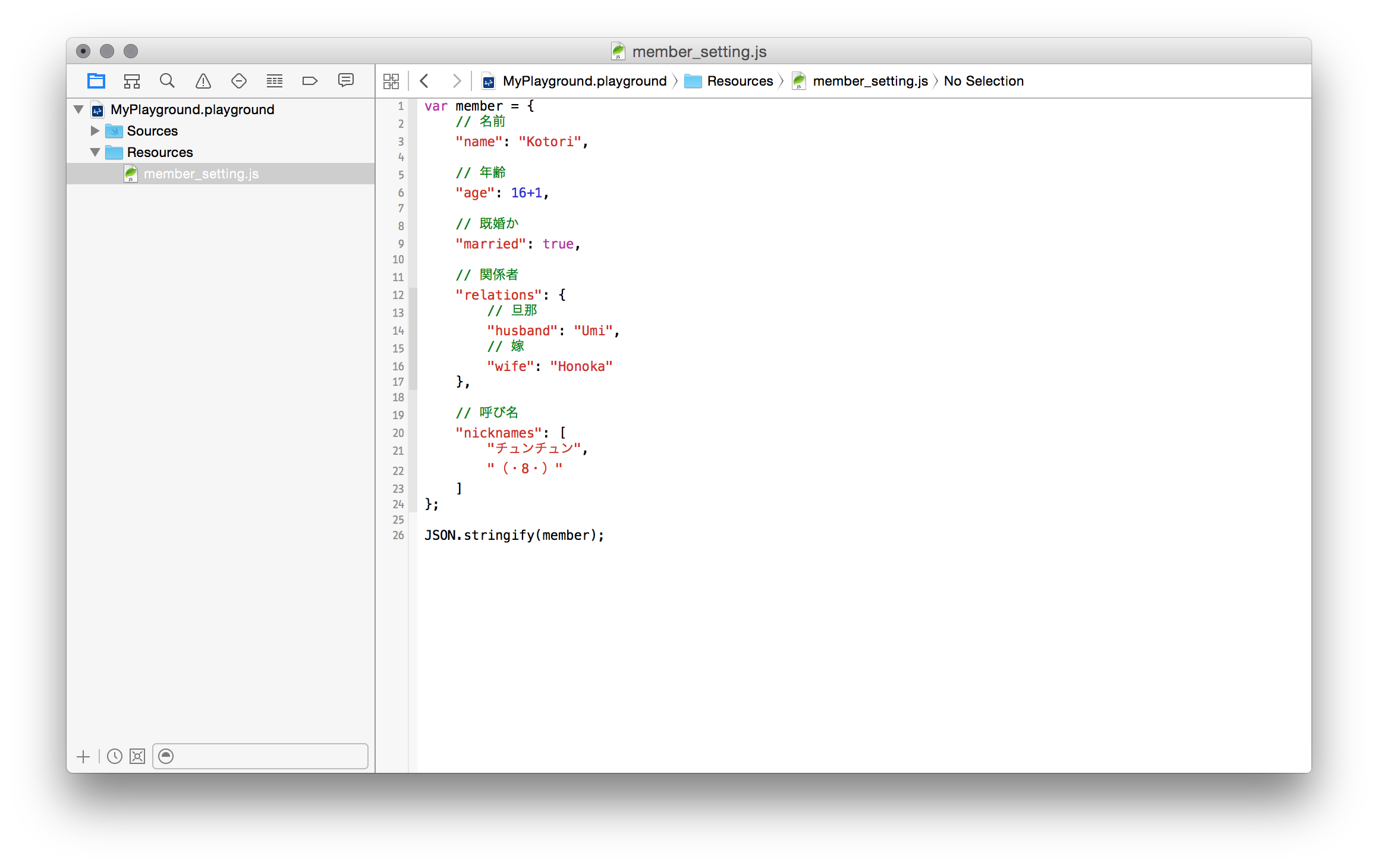Expand the Sources folder

[x=95, y=130]
